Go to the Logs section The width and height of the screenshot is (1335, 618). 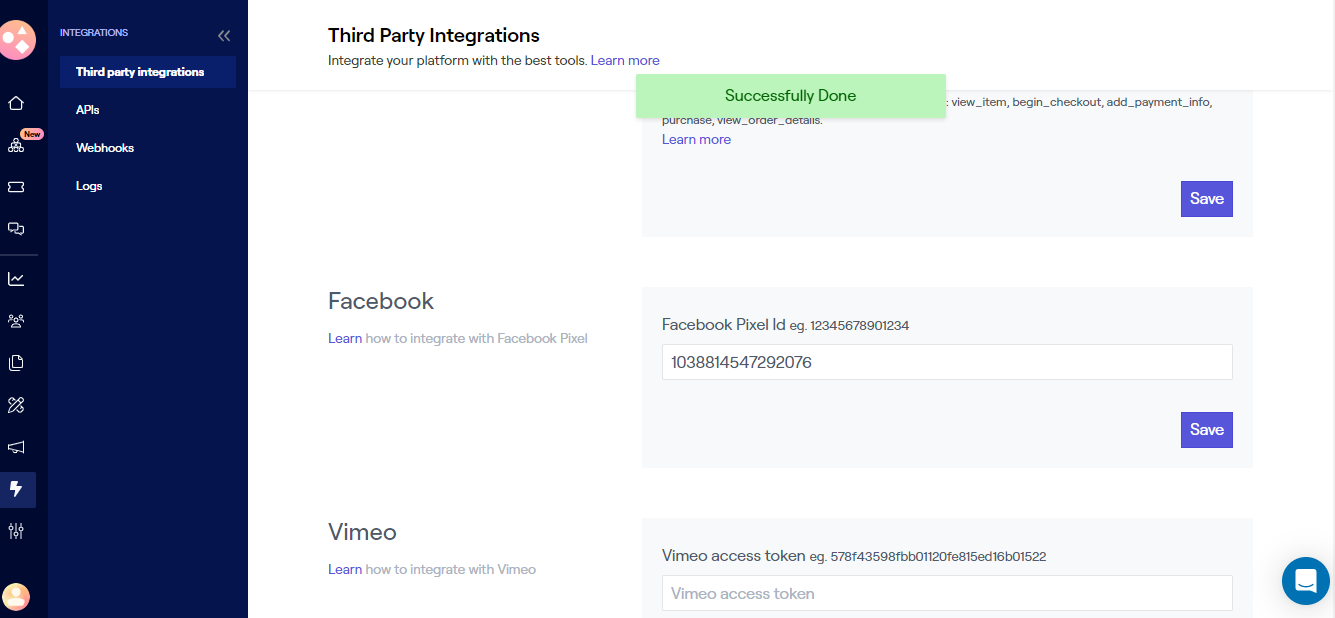(89, 185)
